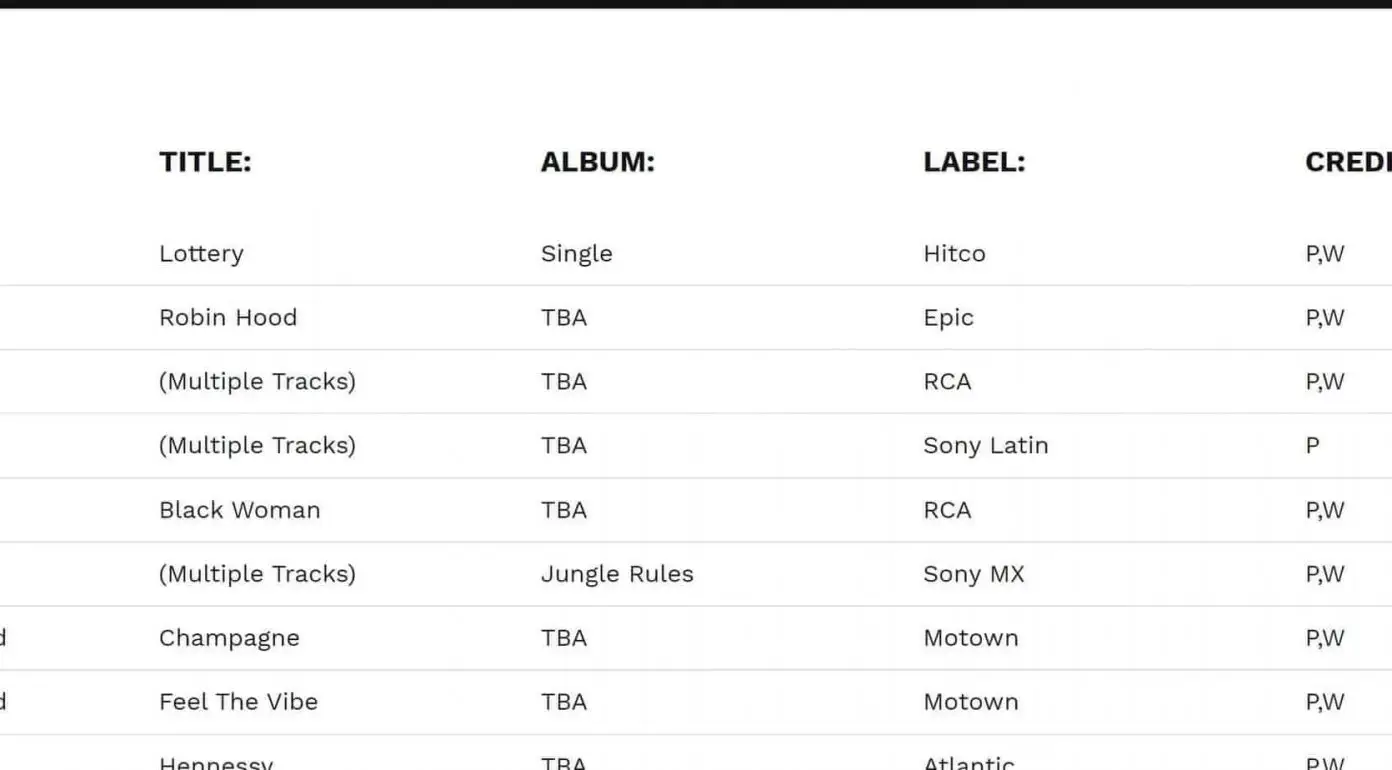The height and width of the screenshot is (770, 1392).
Task: Click the Single album cell
Action: click(576, 254)
